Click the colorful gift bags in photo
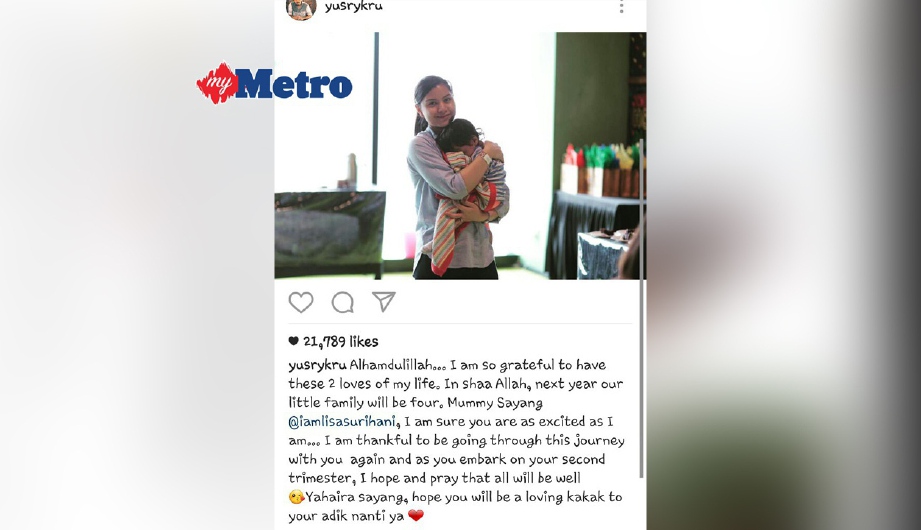The width and height of the screenshot is (921, 530). click(601, 170)
